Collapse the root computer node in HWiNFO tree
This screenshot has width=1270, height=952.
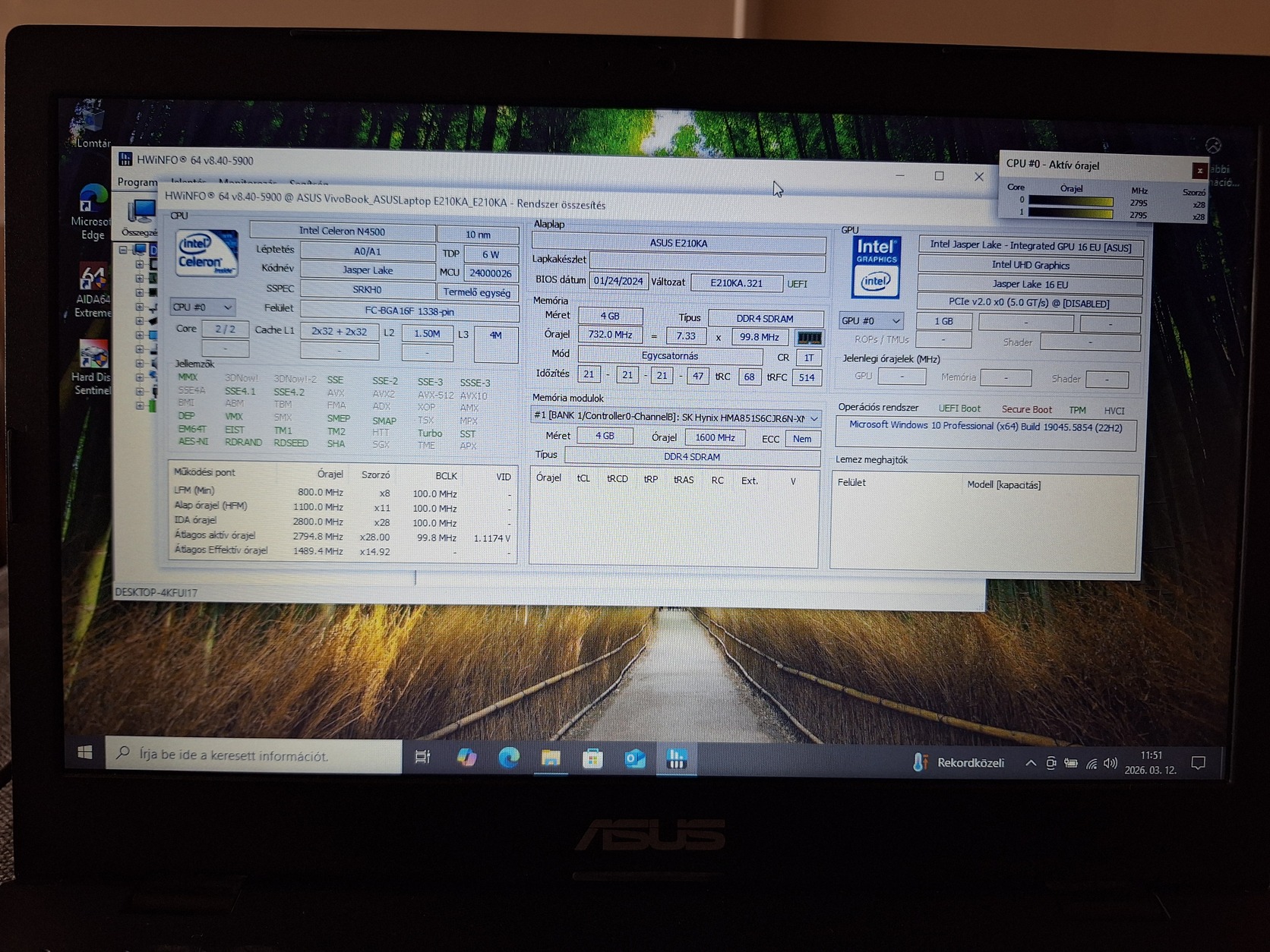pos(123,250)
